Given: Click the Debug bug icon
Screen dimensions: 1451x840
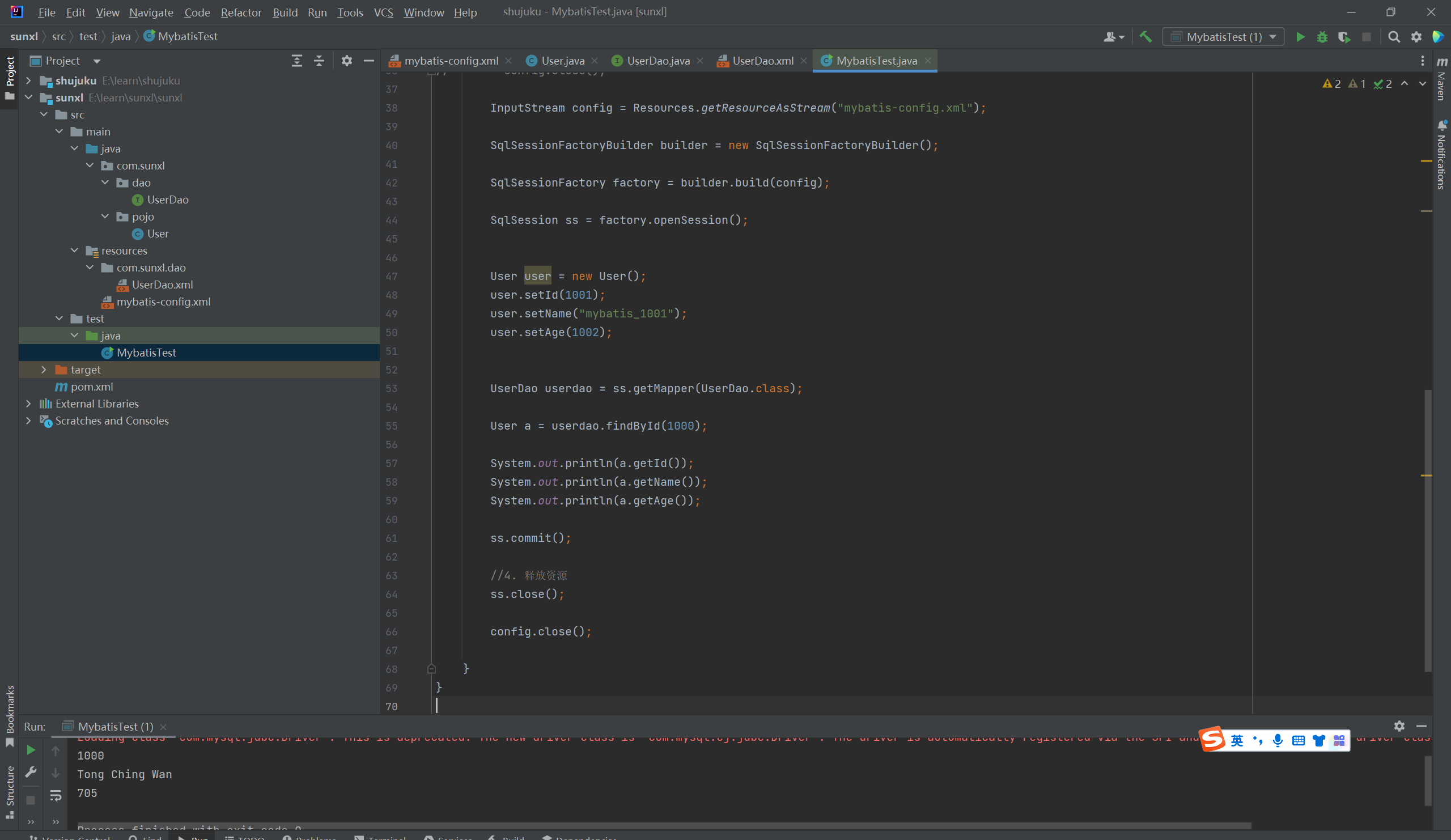Looking at the screenshot, I should coord(1322,37).
